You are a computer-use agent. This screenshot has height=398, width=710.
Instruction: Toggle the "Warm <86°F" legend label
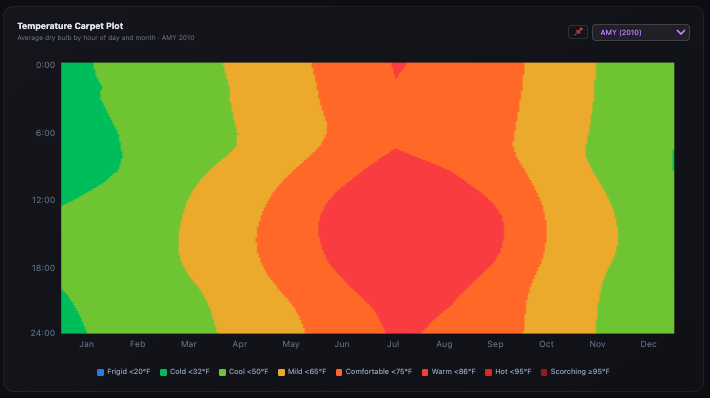(453, 372)
